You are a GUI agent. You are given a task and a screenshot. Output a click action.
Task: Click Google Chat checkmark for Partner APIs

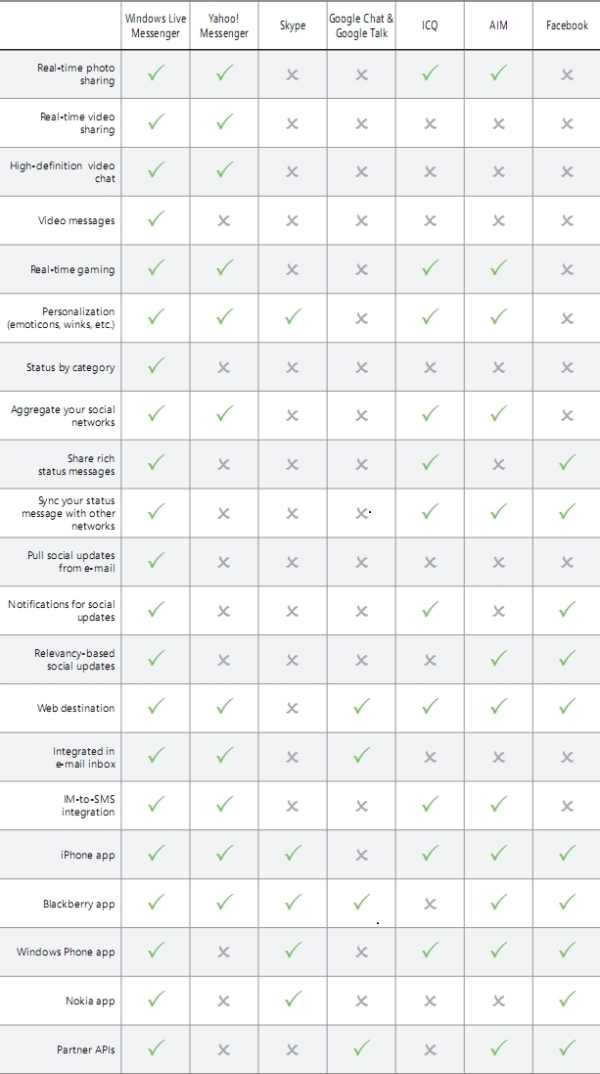[x=361, y=1049]
